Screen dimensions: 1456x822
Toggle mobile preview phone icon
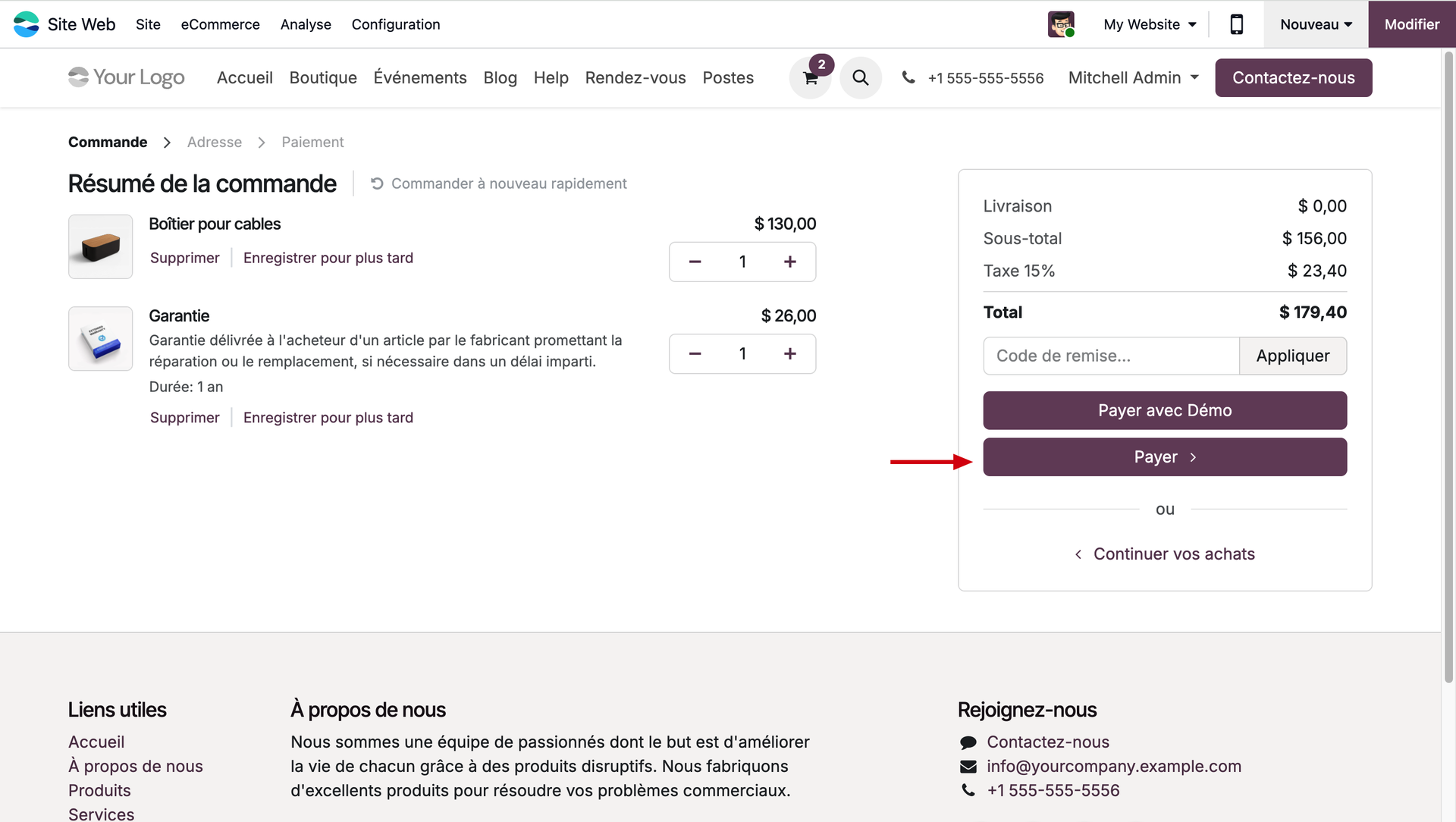point(1236,24)
